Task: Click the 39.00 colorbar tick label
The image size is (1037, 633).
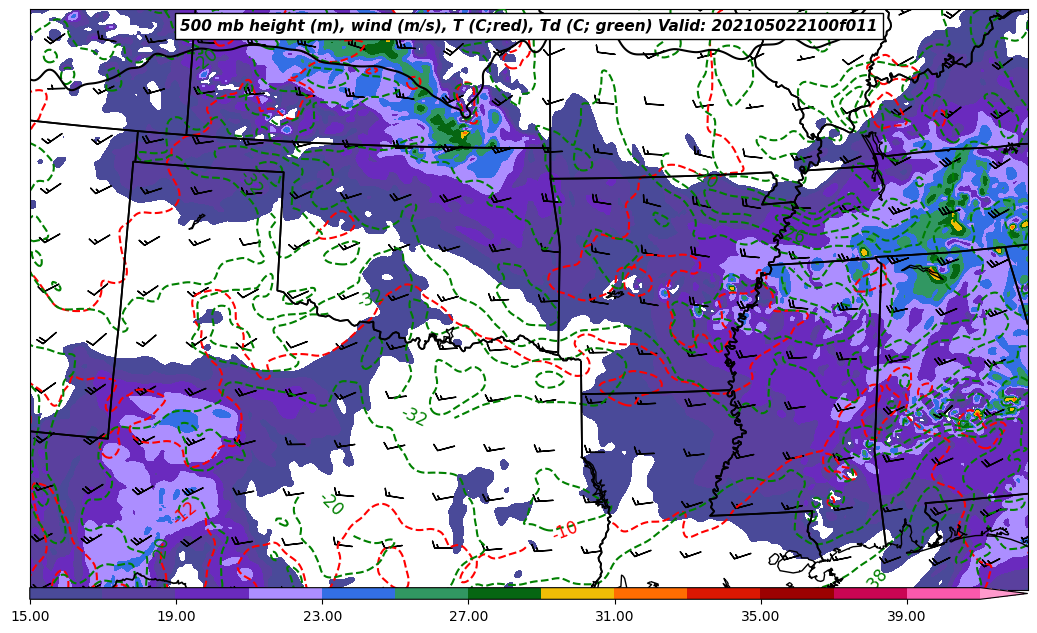Action: coord(906,616)
